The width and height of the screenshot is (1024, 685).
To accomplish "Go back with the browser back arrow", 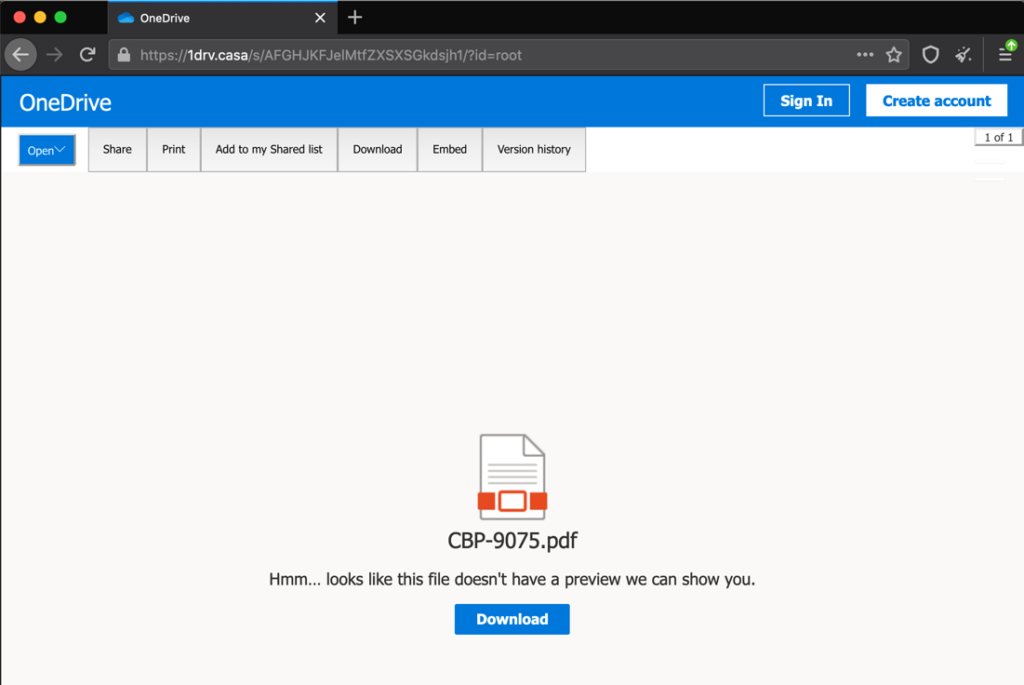I will click(21, 54).
